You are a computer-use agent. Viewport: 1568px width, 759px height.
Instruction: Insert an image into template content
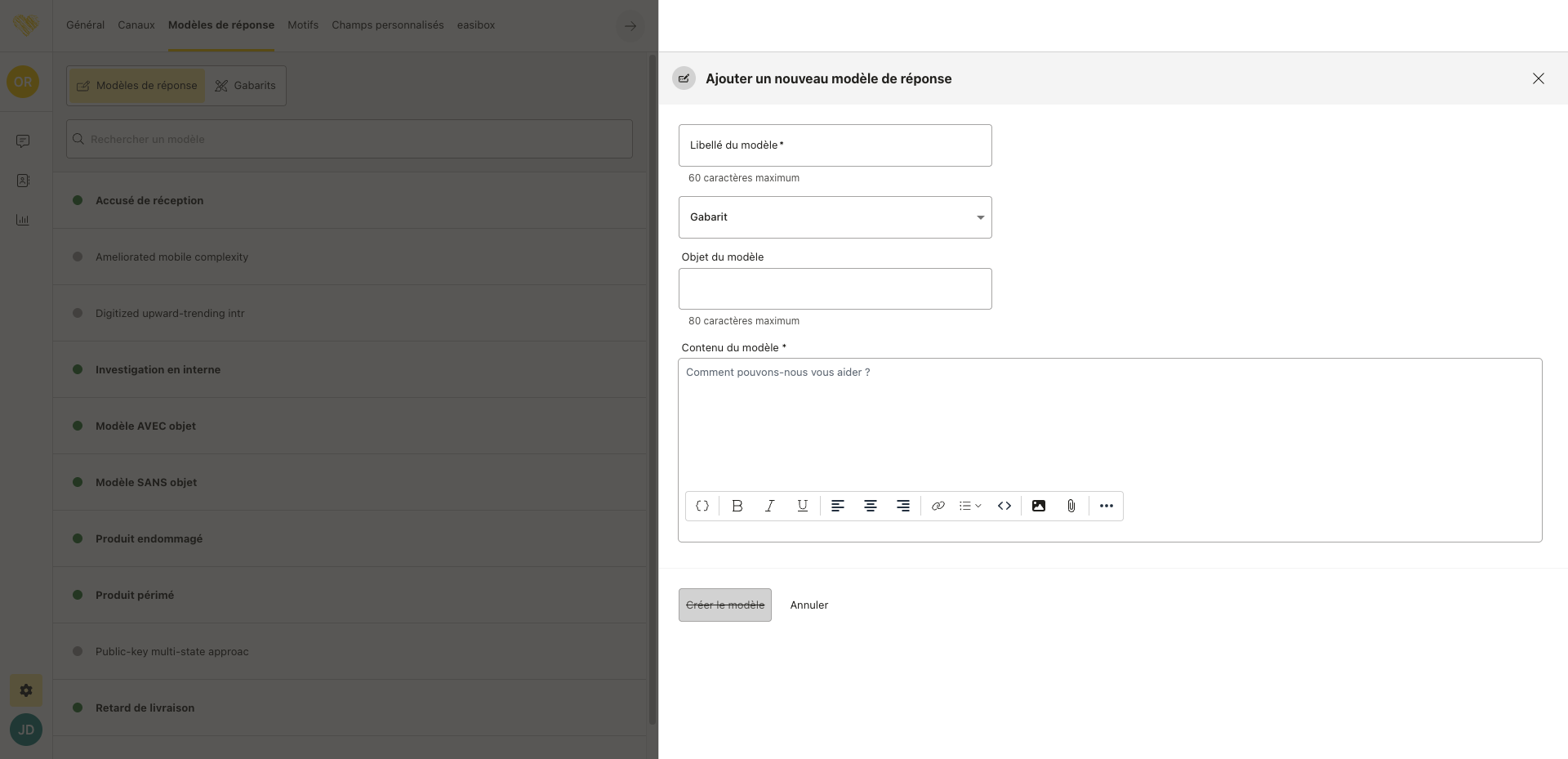tap(1038, 506)
